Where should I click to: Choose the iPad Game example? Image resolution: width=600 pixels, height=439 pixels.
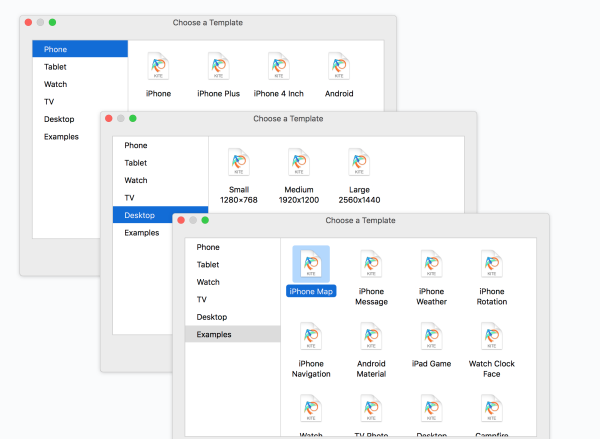pos(431,338)
